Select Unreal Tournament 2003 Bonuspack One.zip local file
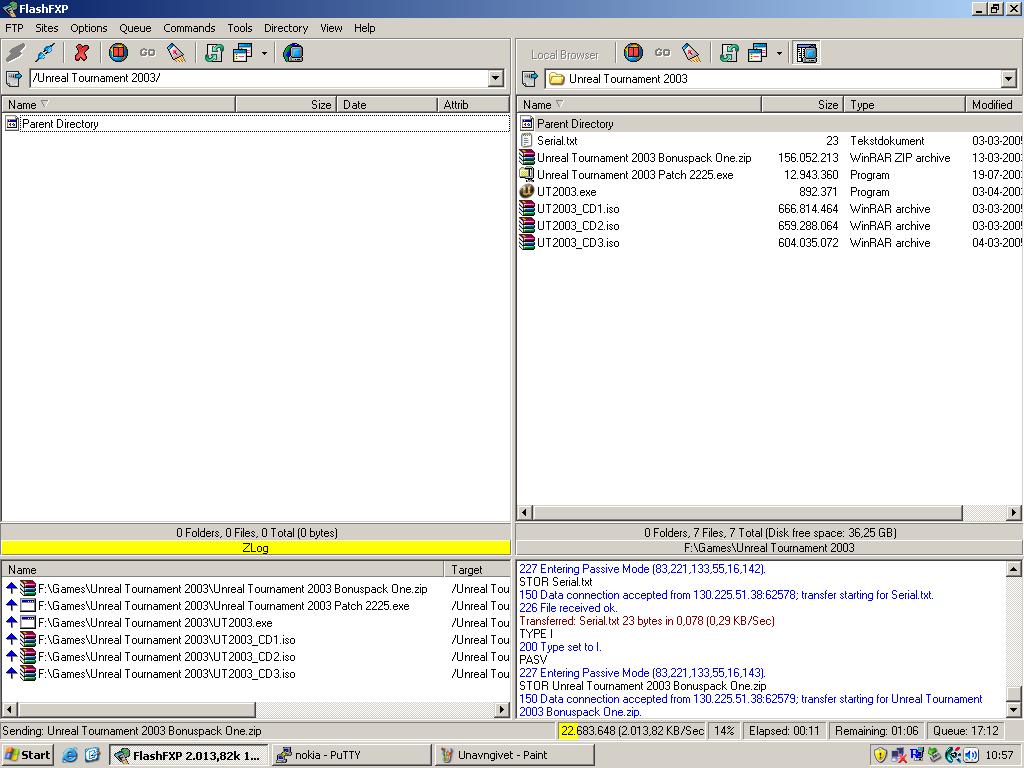 [x=769, y=157]
